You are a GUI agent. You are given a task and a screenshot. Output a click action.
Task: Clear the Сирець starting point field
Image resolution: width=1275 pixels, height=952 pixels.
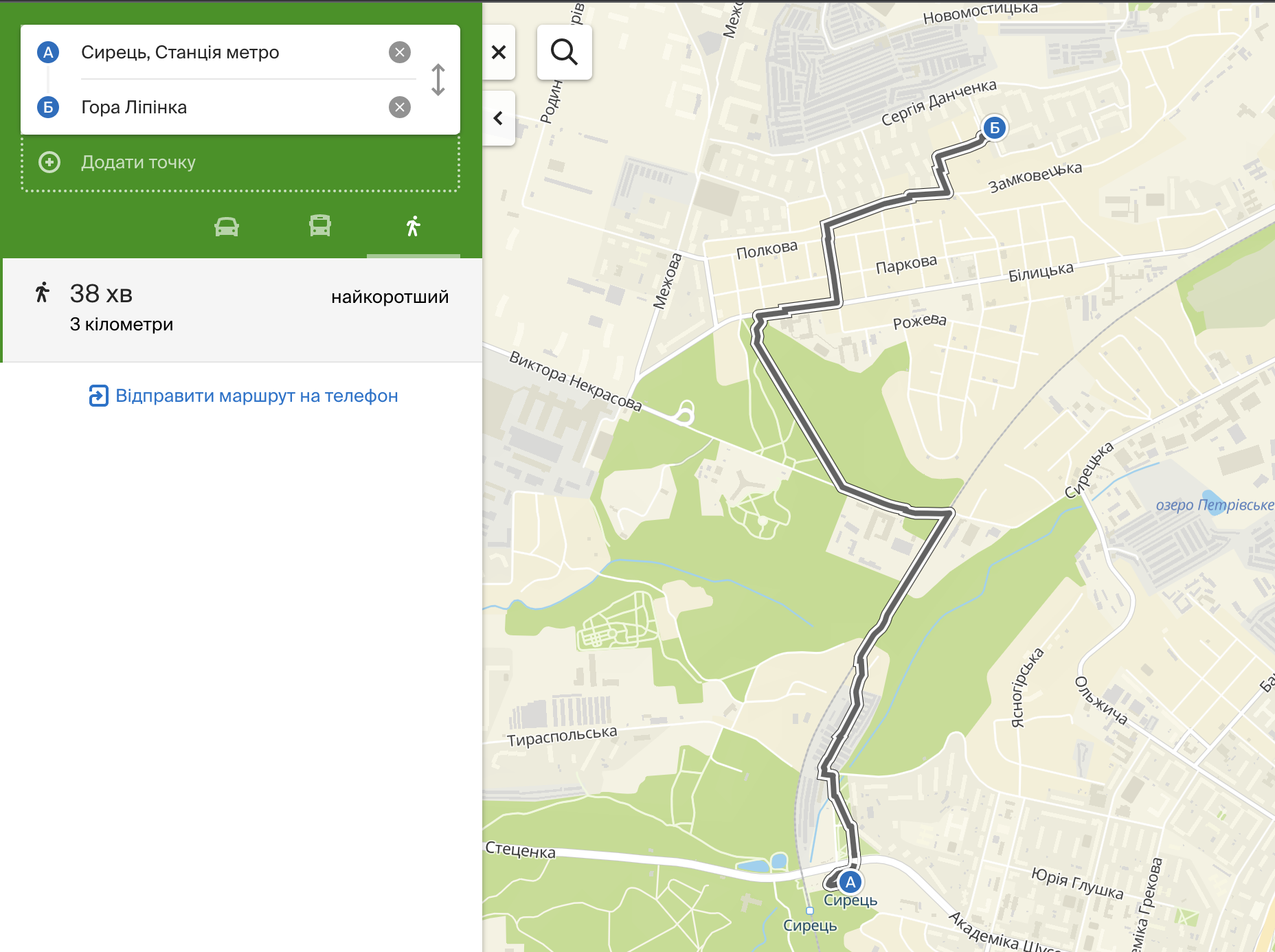pyautogui.click(x=400, y=52)
